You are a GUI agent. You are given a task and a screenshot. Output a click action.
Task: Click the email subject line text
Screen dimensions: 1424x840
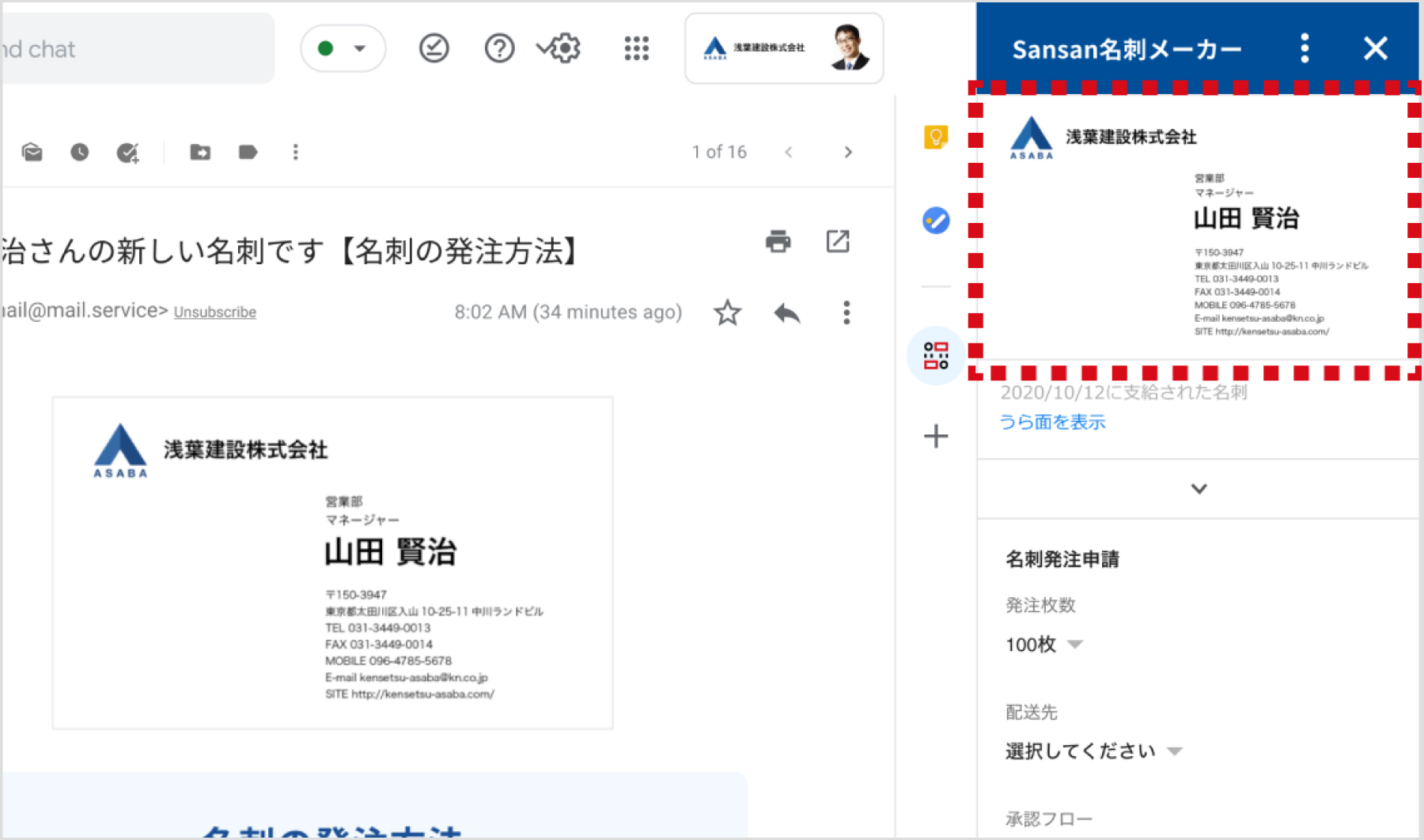(x=291, y=252)
